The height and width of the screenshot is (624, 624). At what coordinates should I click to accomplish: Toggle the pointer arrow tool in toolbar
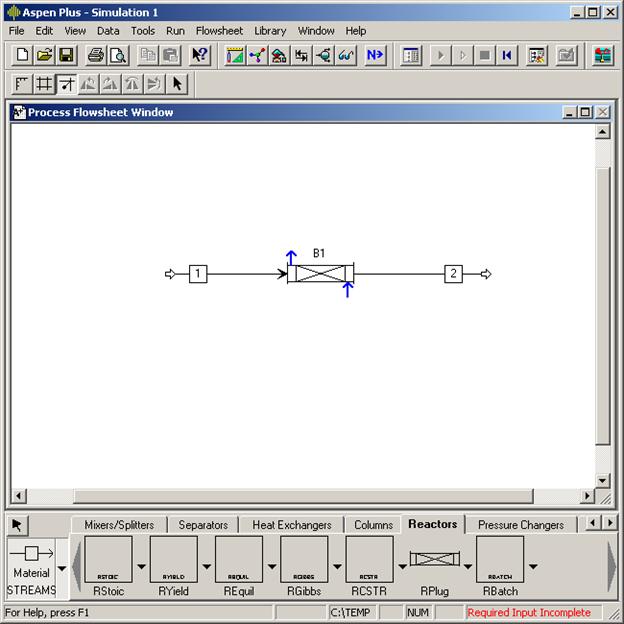point(177,84)
